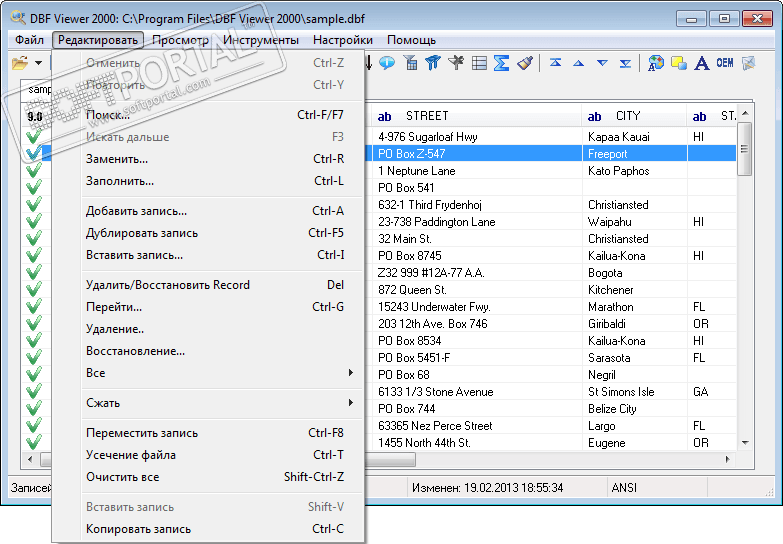Click the ab type icon of STREET column
Screen dimensions: 783x544
(385, 116)
